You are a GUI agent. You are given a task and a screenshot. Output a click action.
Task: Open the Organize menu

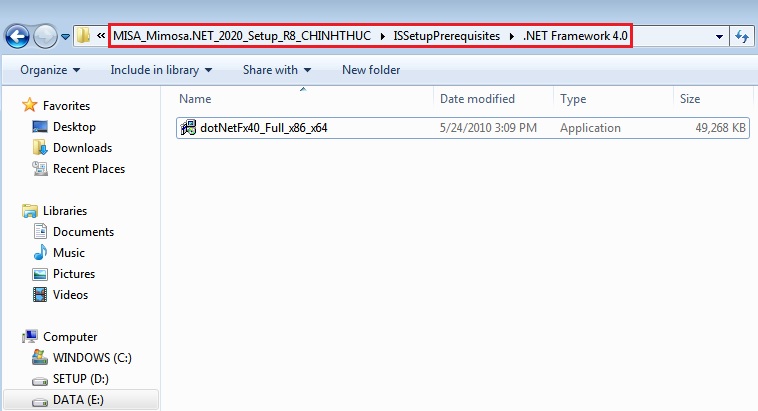tap(50, 70)
